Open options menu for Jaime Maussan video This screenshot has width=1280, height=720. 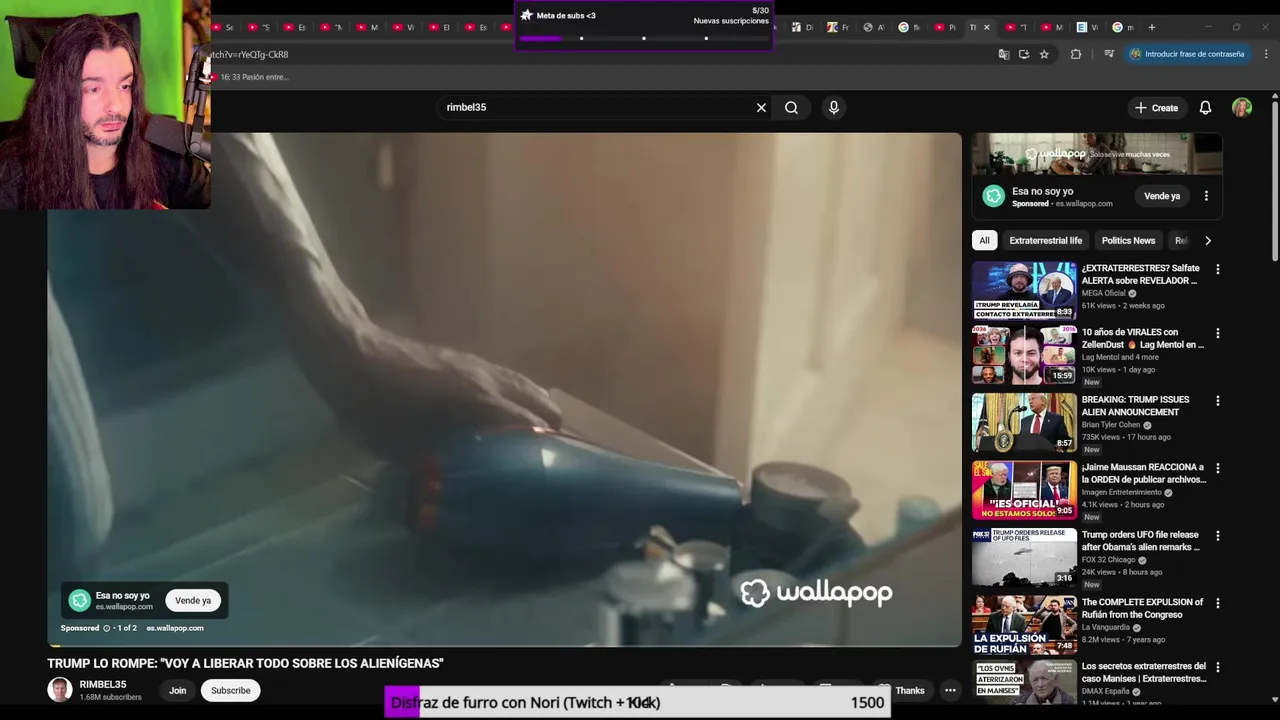1217,468
